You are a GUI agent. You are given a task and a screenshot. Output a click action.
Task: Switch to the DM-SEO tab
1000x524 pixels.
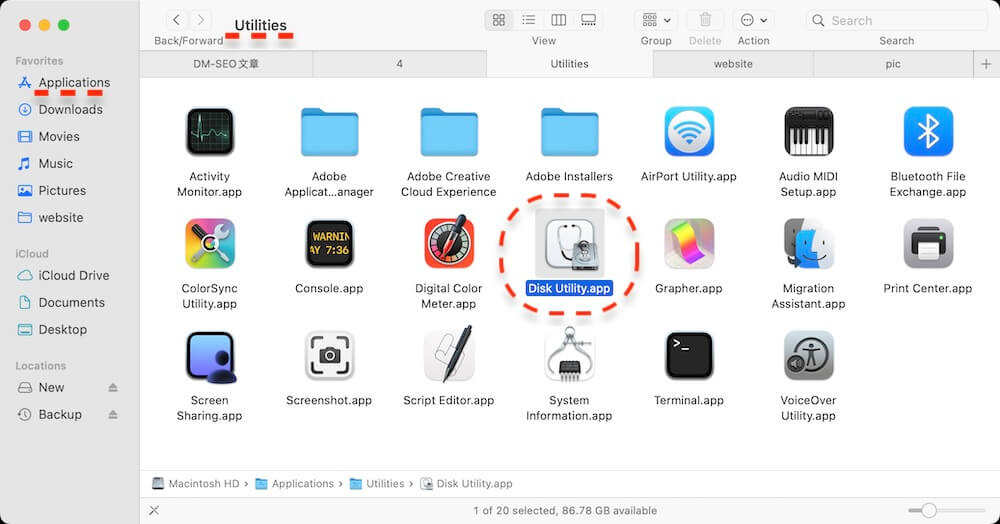click(226, 64)
